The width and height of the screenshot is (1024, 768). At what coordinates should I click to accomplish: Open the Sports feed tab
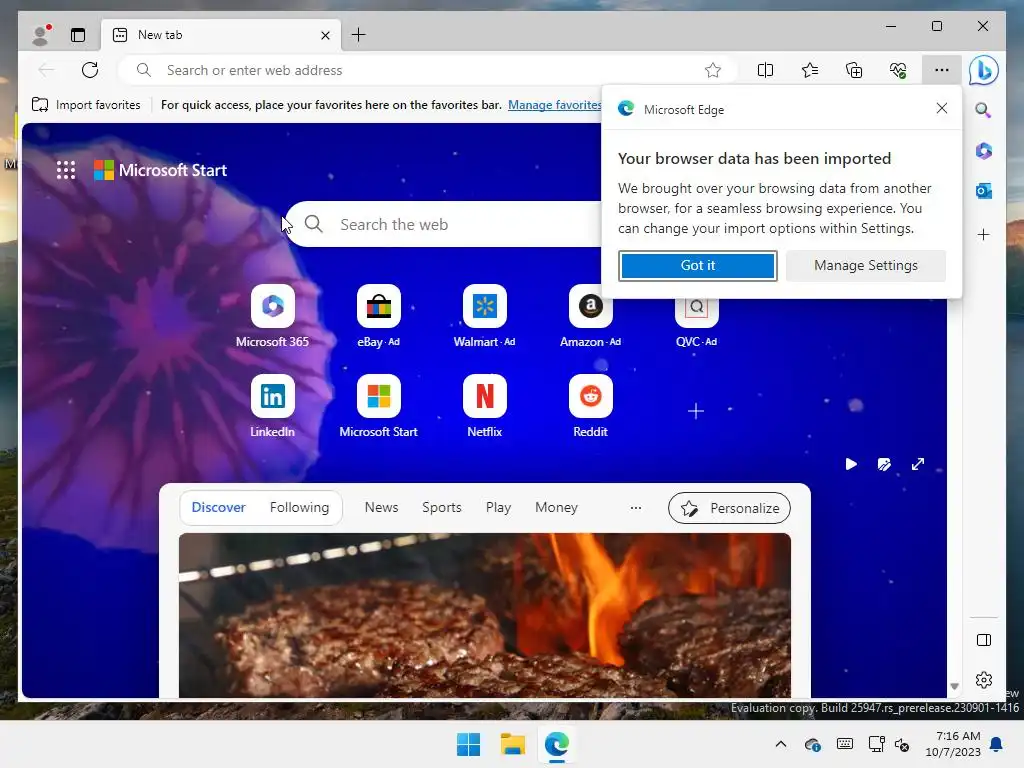pyautogui.click(x=441, y=507)
